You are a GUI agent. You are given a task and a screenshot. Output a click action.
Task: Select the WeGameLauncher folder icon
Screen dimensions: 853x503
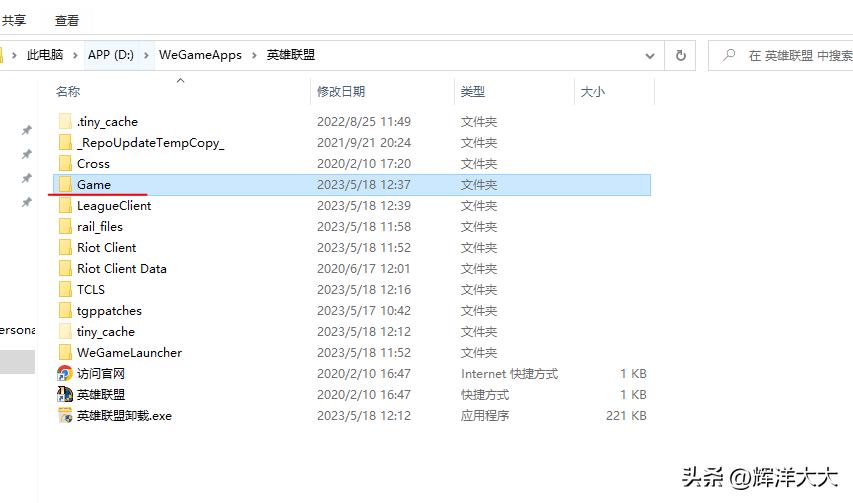click(x=65, y=352)
